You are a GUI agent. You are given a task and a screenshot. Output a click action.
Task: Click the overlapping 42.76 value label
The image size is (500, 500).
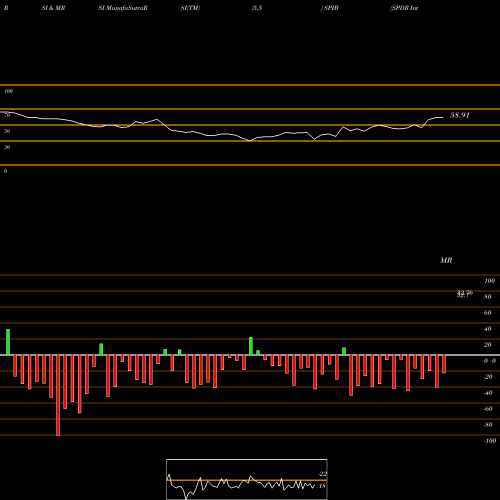point(465,294)
